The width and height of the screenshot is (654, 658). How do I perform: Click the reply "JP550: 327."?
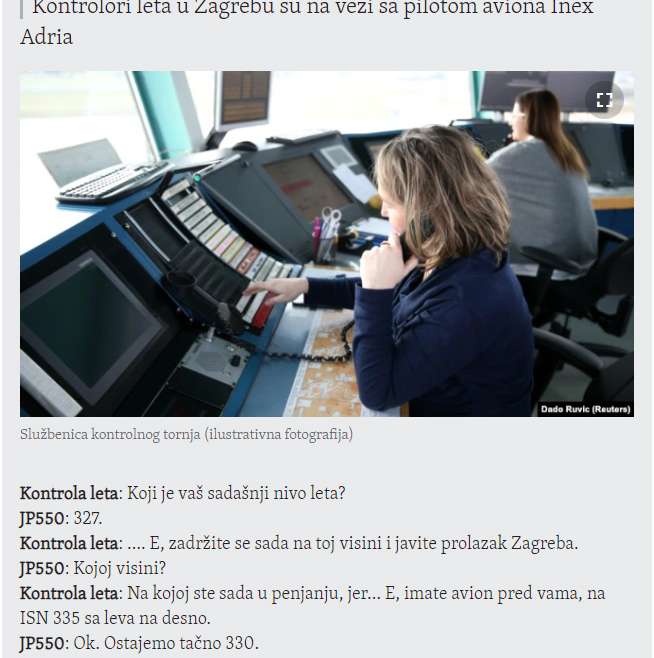click(x=61, y=518)
